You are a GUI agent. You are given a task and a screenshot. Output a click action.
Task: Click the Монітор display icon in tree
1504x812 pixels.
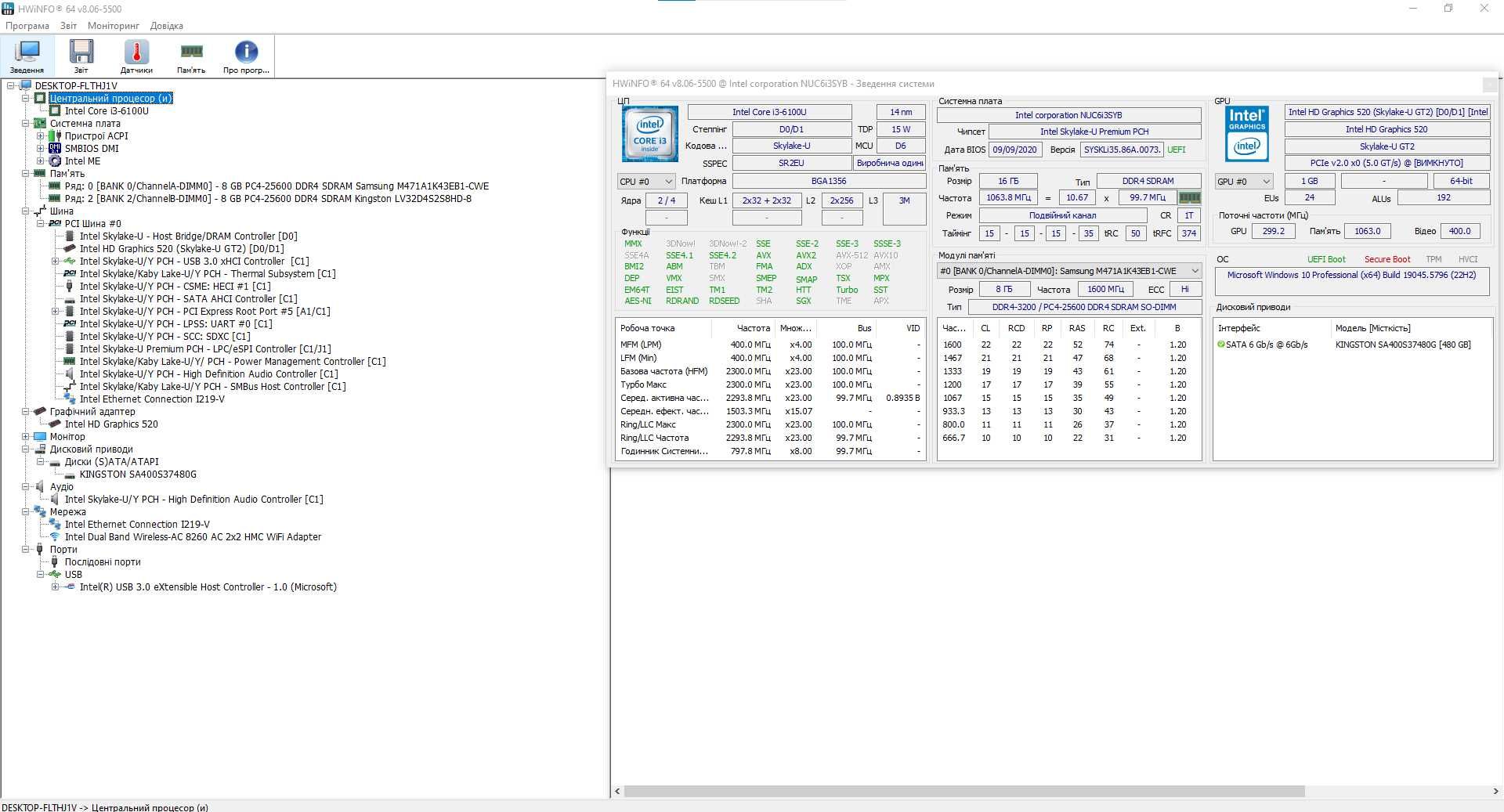point(41,436)
